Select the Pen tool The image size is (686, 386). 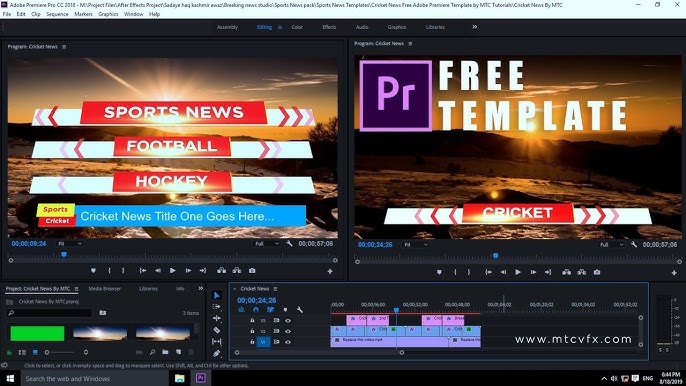coord(217,353)
